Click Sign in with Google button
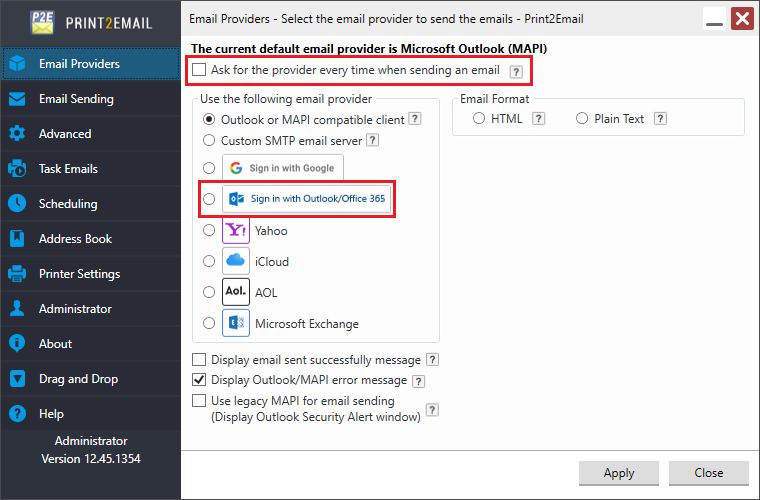Screen dimensions: 760x500 pyautogui.click(x=282, y=168)
